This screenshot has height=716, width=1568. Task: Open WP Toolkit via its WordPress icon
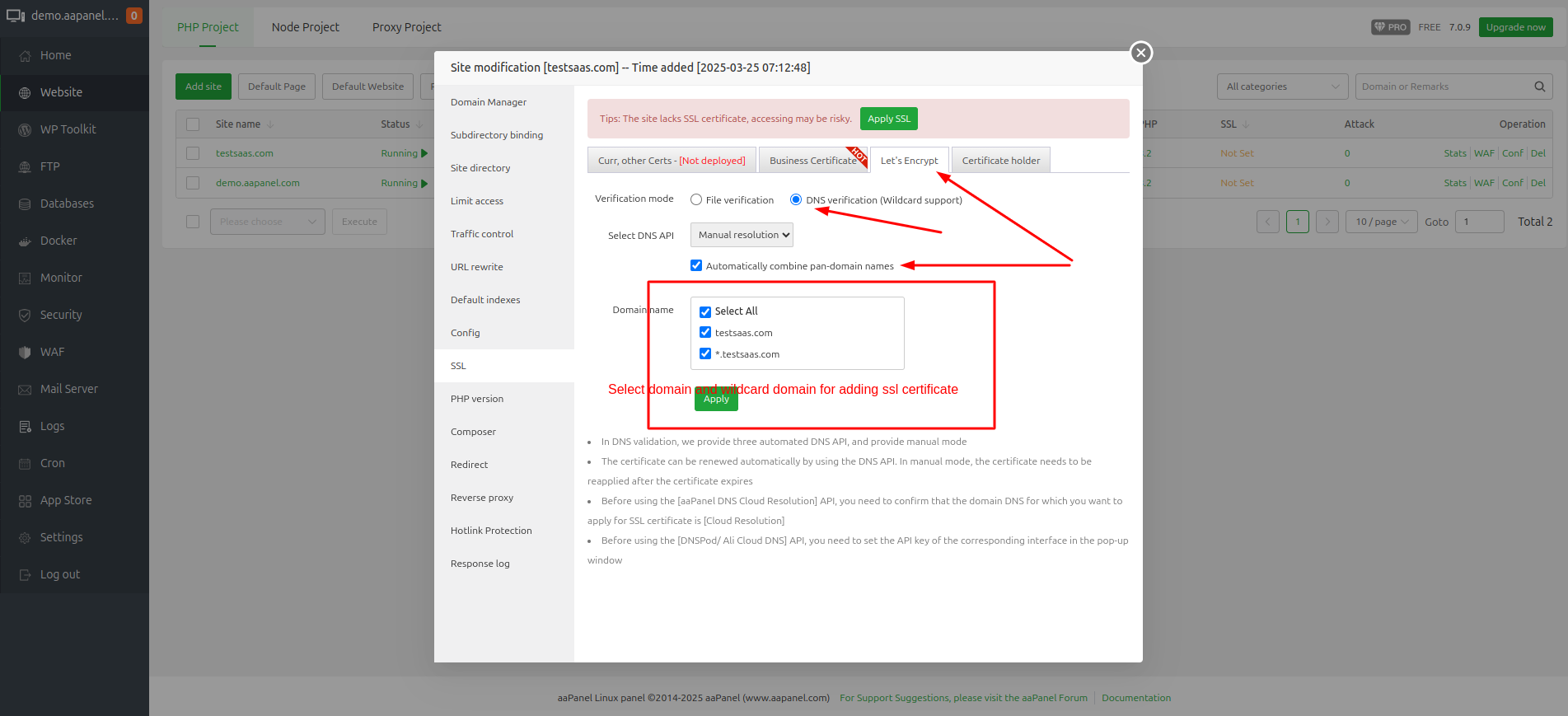click(x=25, y=130)
